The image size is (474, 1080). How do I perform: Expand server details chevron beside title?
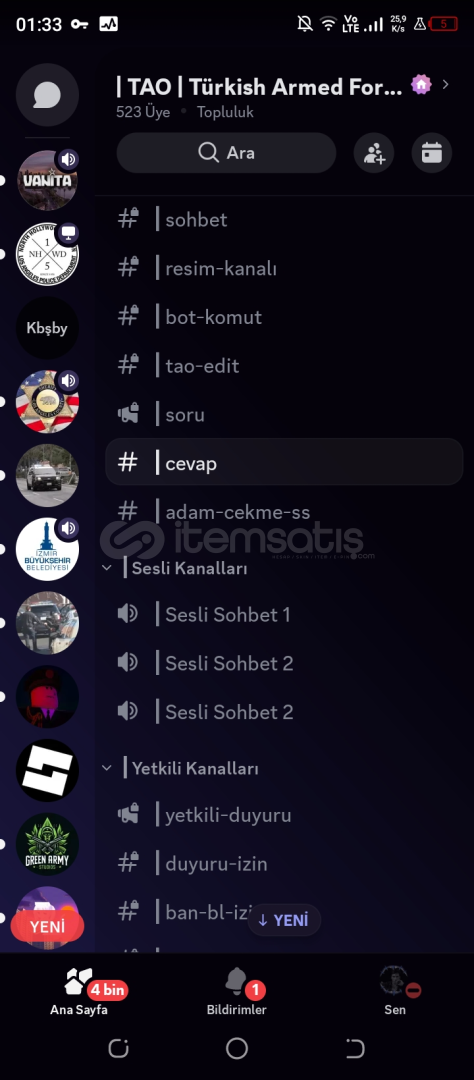click(445, 84)
